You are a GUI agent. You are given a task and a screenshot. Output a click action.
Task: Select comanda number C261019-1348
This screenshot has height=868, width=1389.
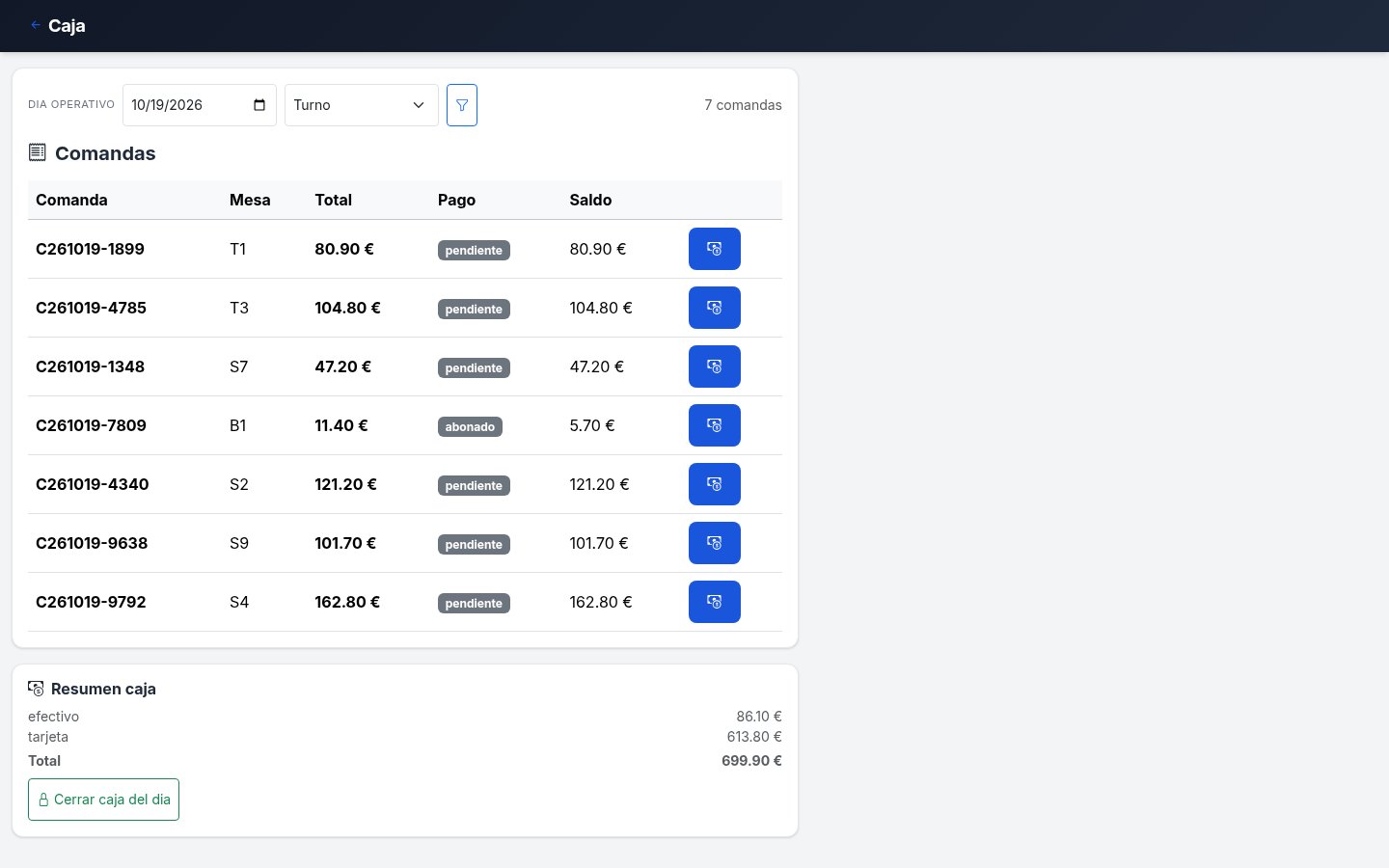pos(90,366)
